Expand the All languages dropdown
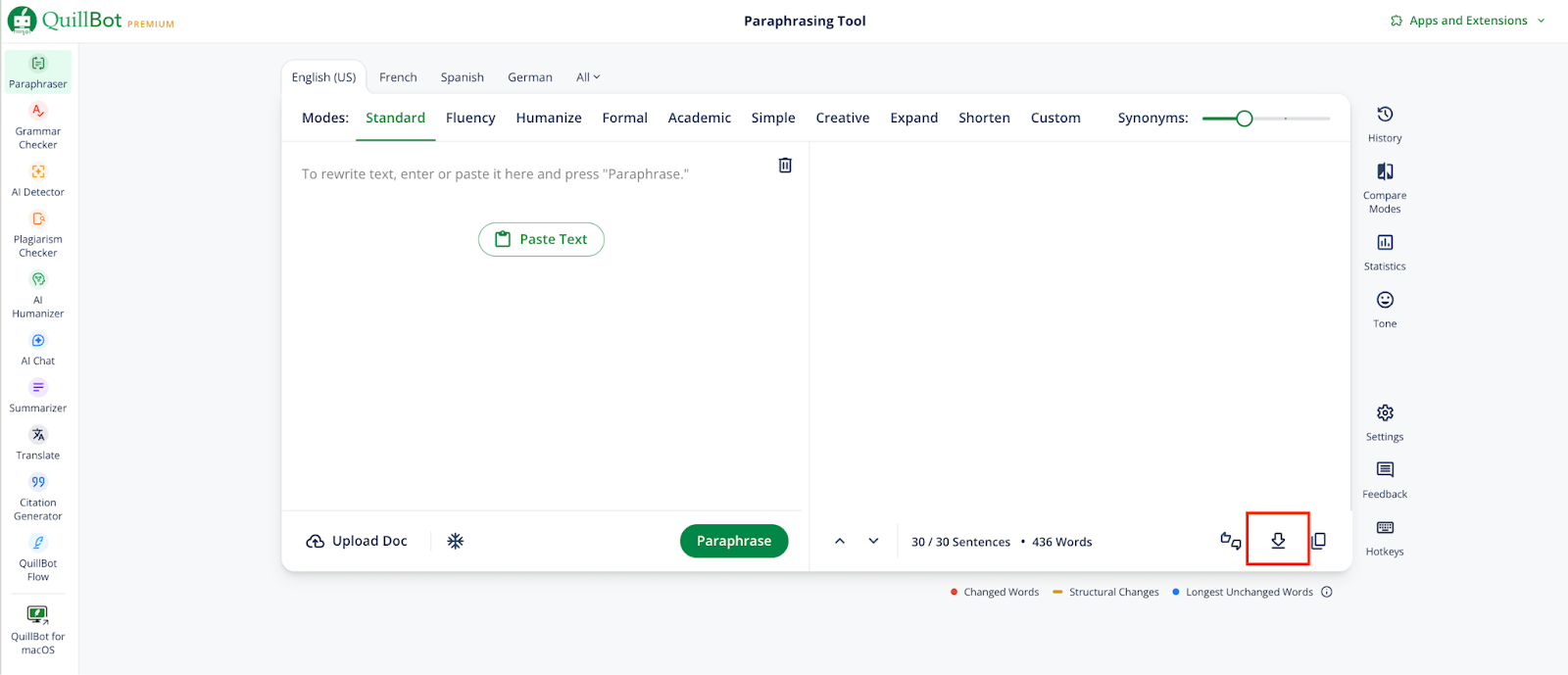Screen dimensions: 1568x675 click(x=588, y=77)
